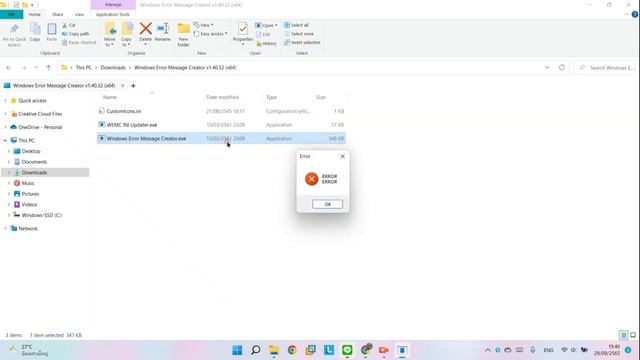Viewport: 640px width, 360px height.
Task: Open Pictures folder in sidebar
Action: (30, 194)
